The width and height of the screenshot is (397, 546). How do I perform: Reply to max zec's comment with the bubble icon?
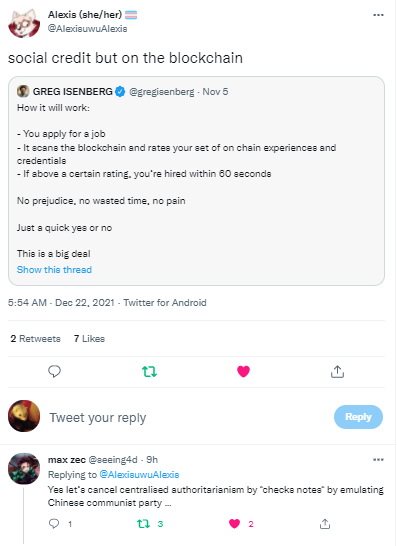pos(54,523)
